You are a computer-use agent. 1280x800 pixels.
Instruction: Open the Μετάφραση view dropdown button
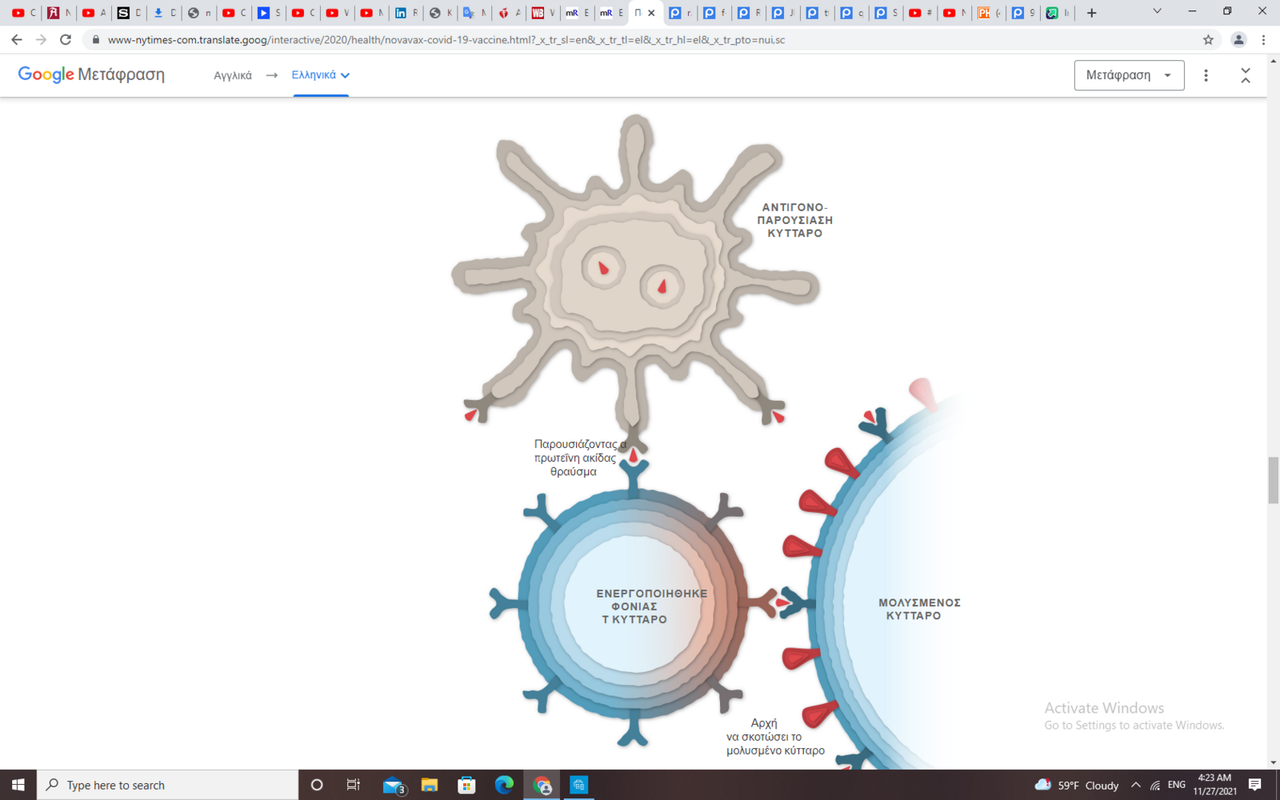click(x=1129, y=75)
